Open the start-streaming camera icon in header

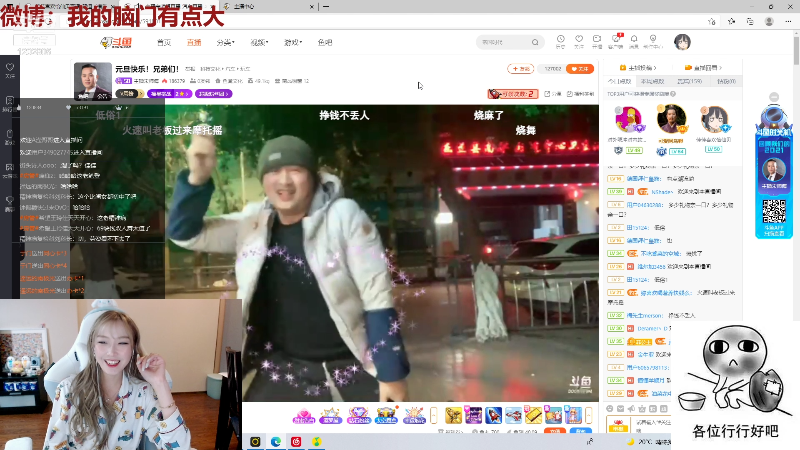coord(597,41)
